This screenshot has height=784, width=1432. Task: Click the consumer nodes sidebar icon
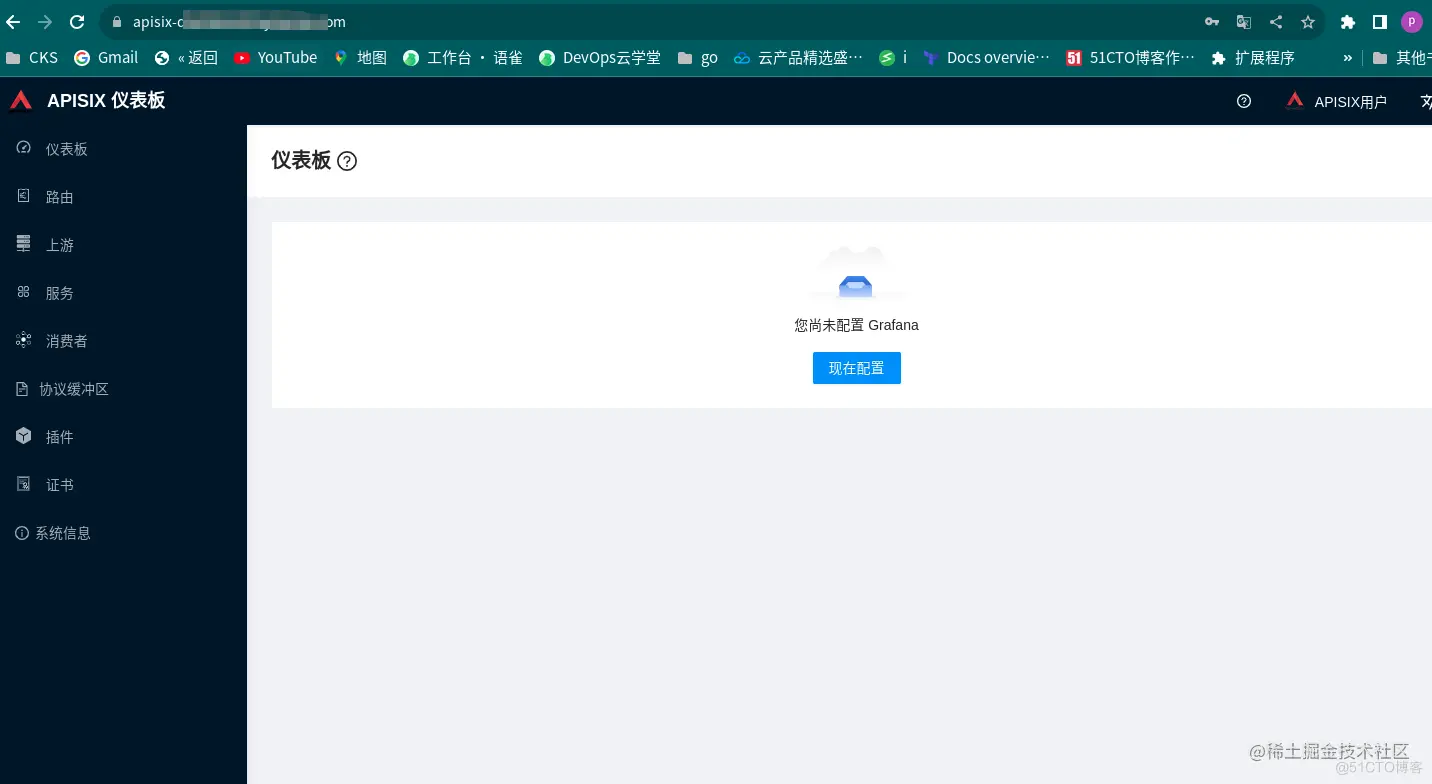[x=23, y=340]
